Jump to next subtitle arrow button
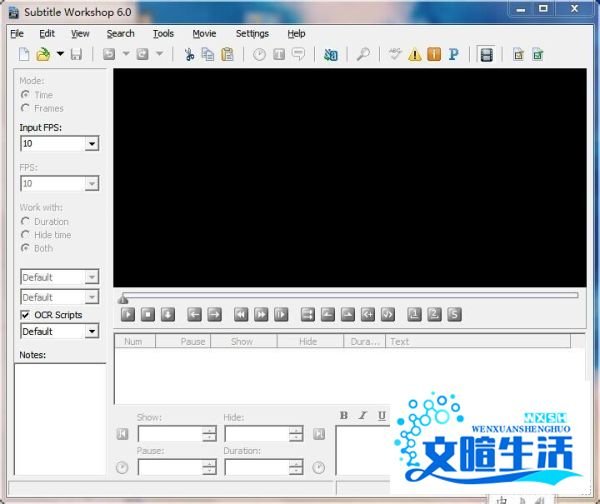This screenshot has height=504, width=600. (214, 315)
